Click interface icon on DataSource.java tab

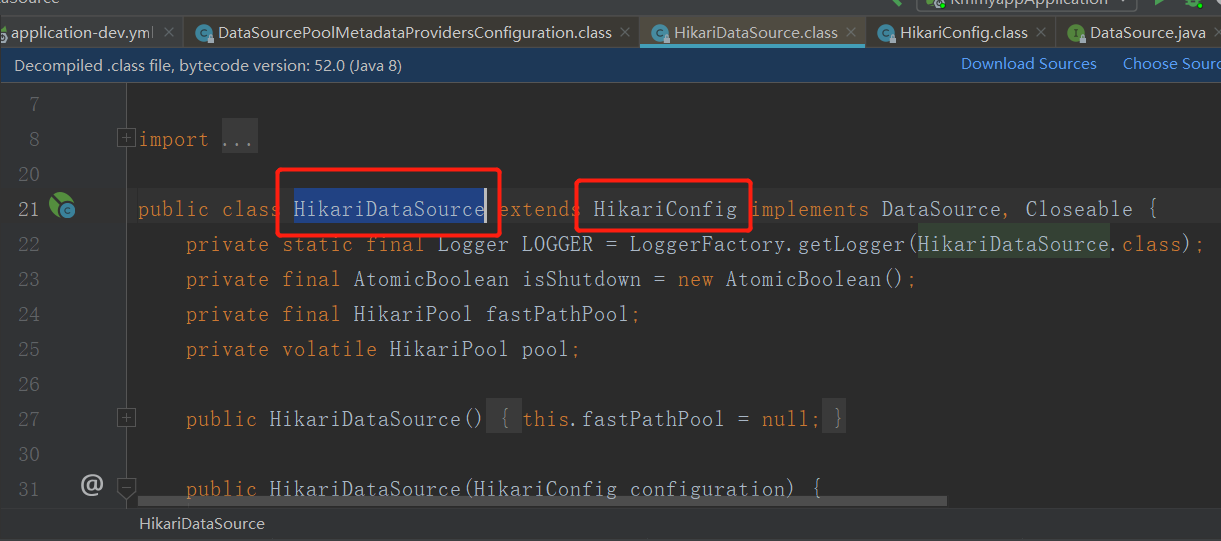[x=1076, y=33]
